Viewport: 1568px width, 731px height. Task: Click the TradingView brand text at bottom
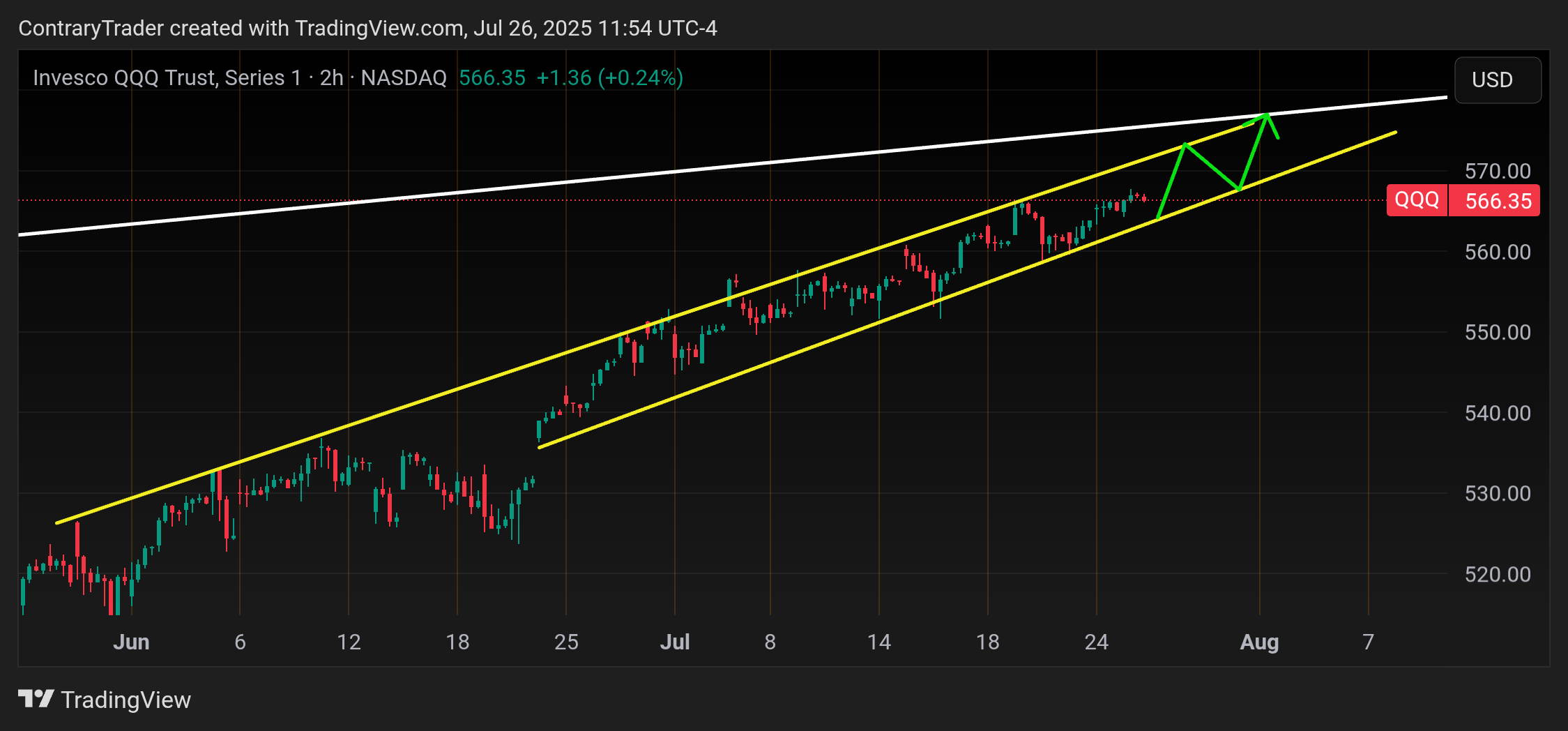pos(126,700)
